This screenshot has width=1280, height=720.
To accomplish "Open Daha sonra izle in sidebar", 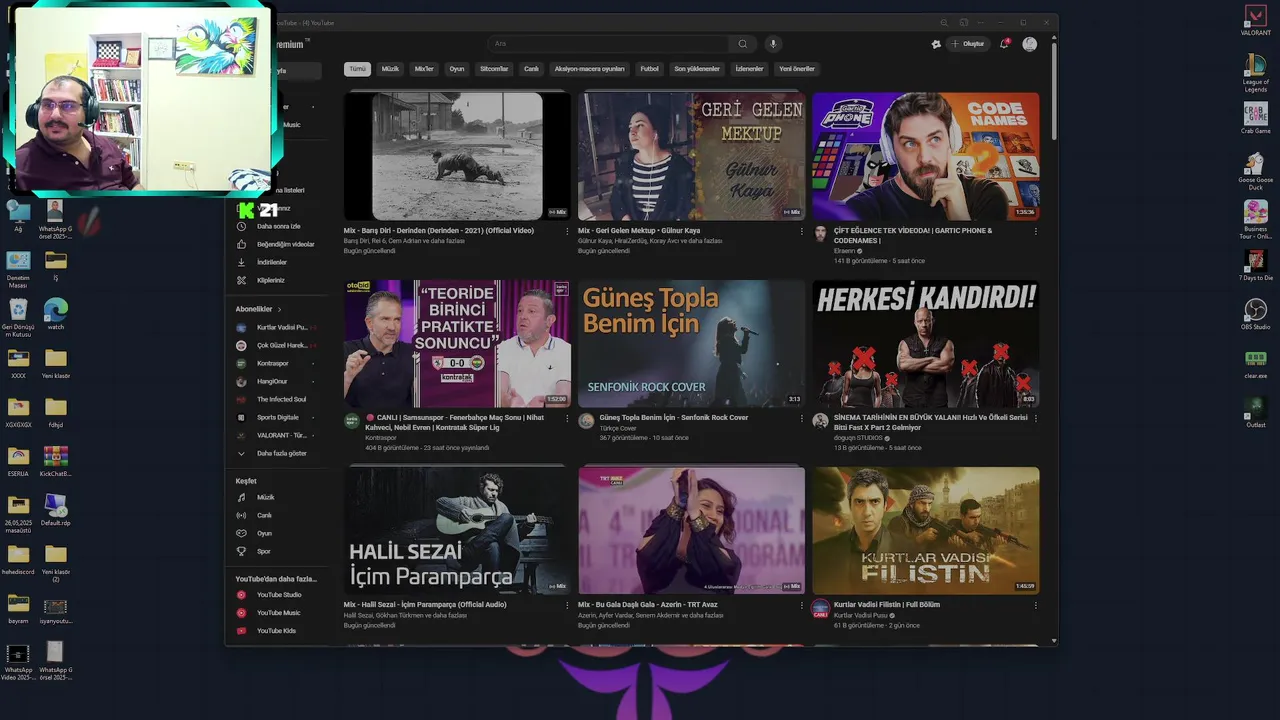I will [x=277, y=226].
